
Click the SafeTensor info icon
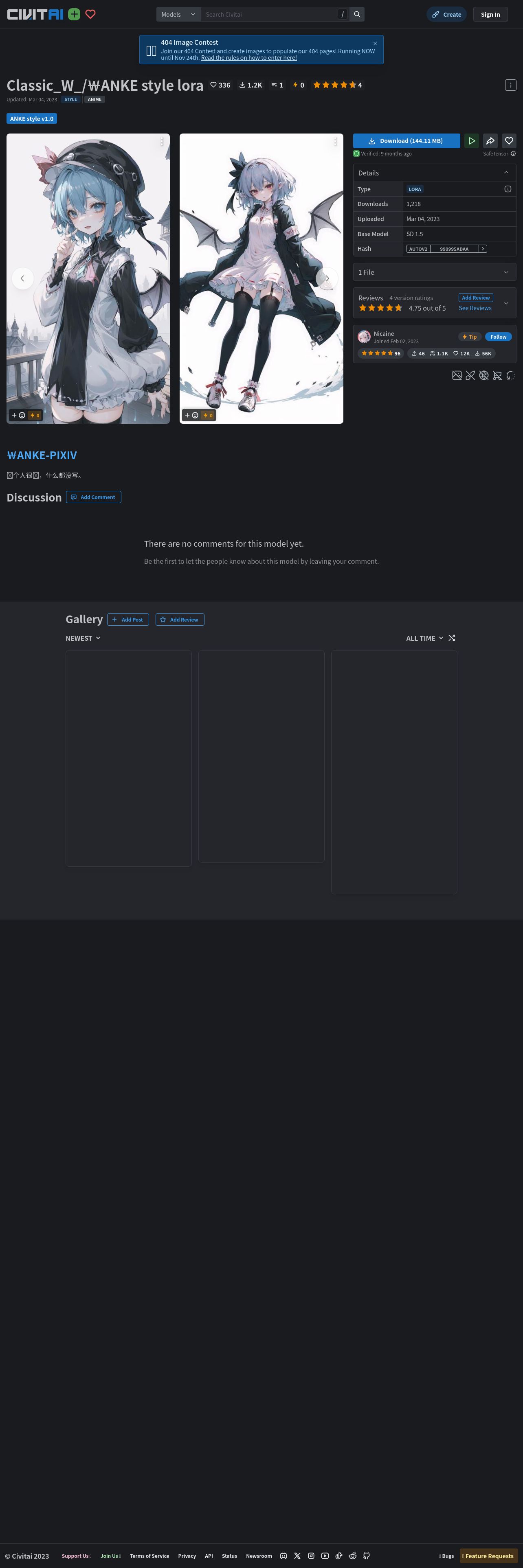513,153
